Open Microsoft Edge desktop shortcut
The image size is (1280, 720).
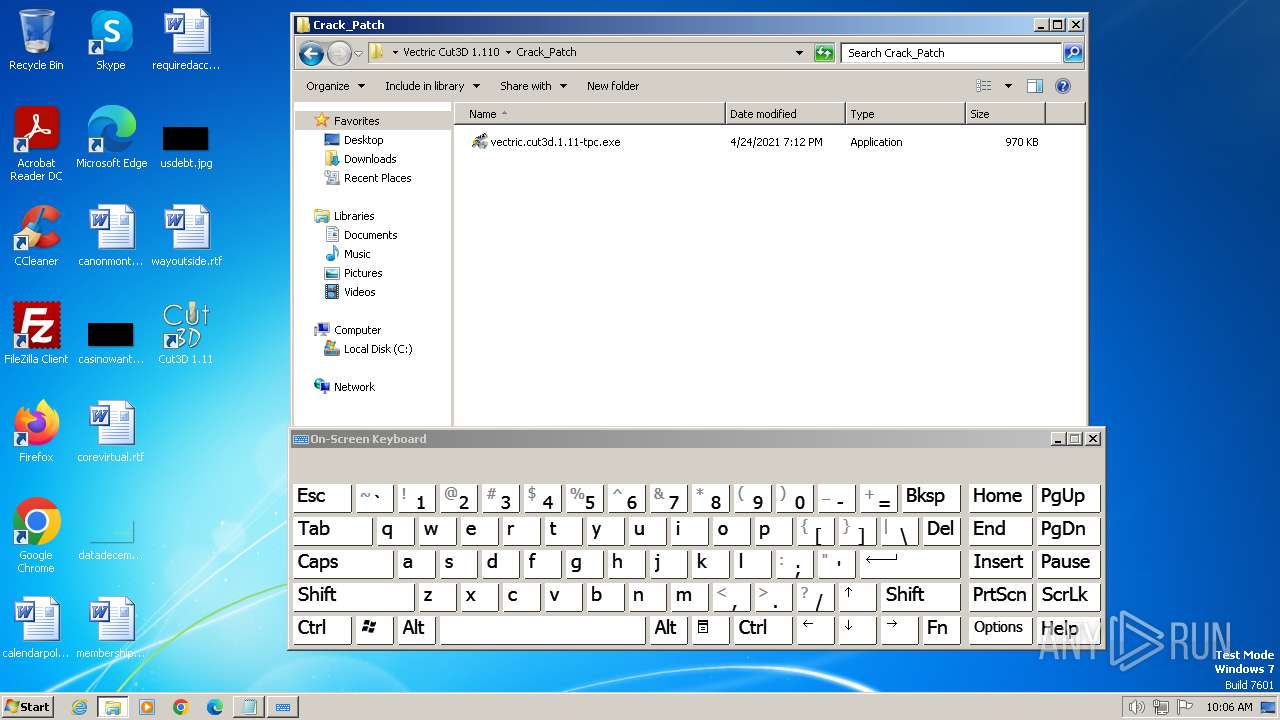[111, 138]
